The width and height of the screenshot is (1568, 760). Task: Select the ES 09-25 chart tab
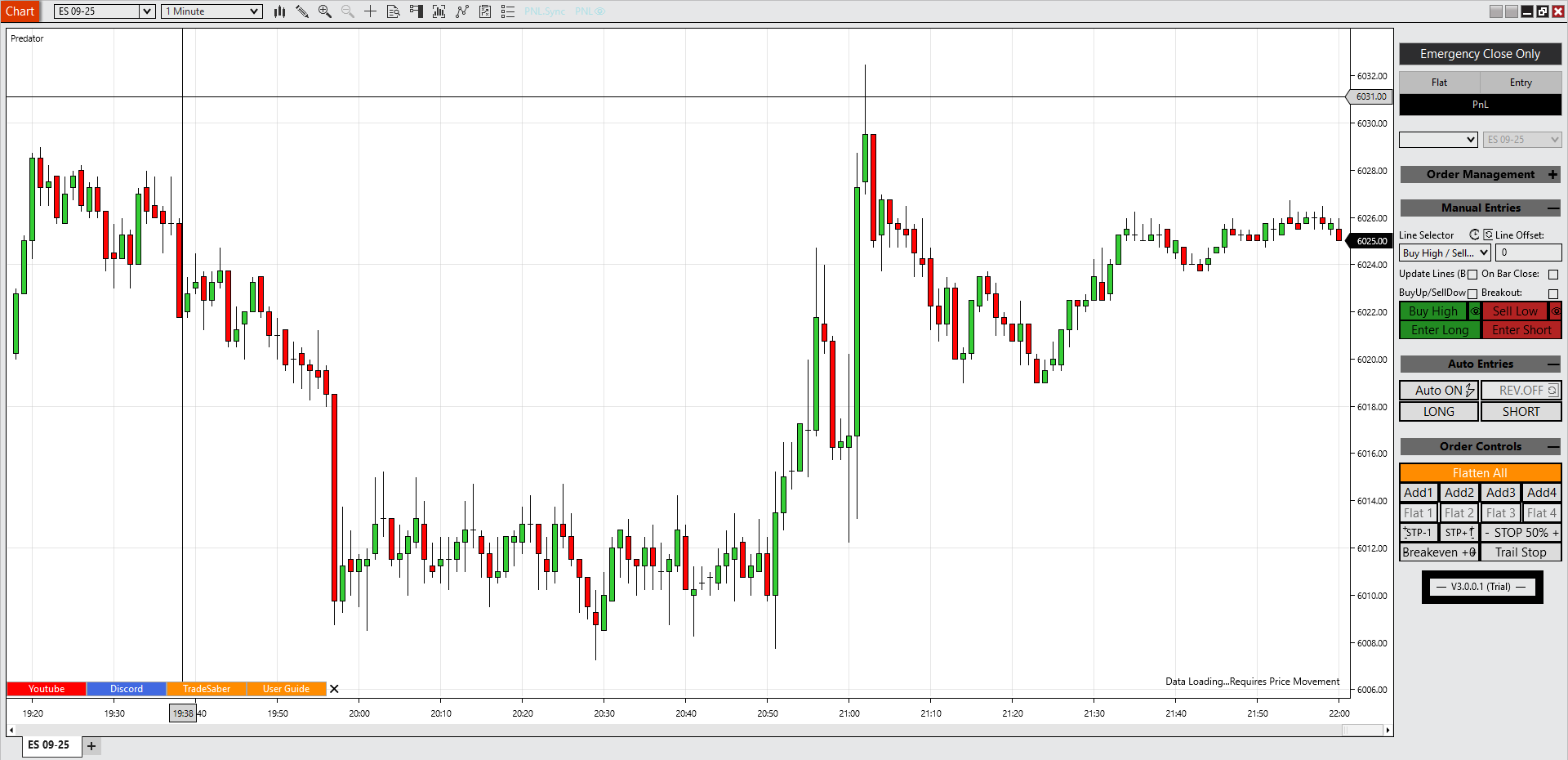pos(49,745)
